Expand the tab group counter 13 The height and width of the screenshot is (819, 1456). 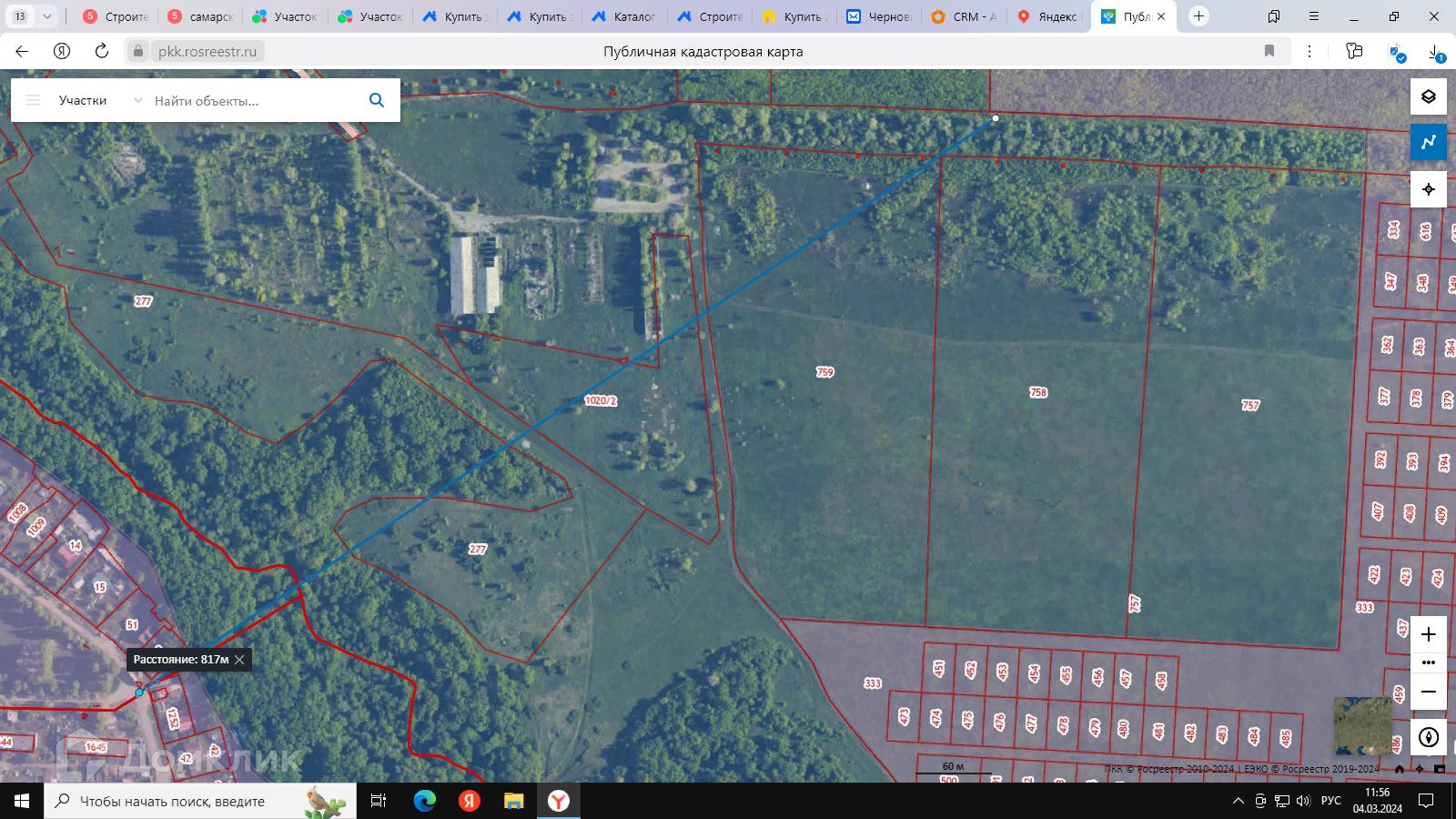pyautogui.click(x=20, y=16)
